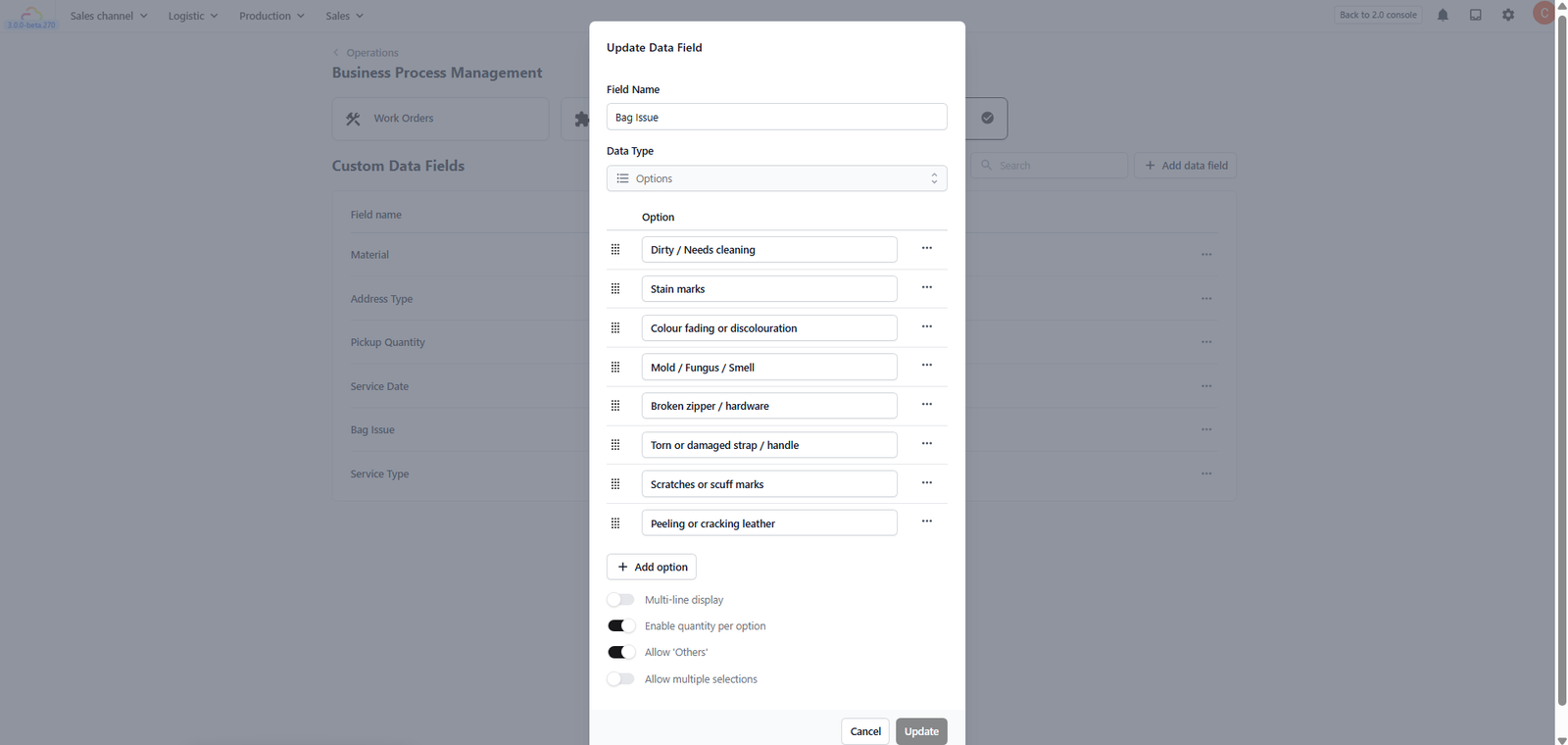Open the Sales channel menu dropdown
Image resolution: width=1568 pixels, height=745 pixels.
[x=109, y=16]
